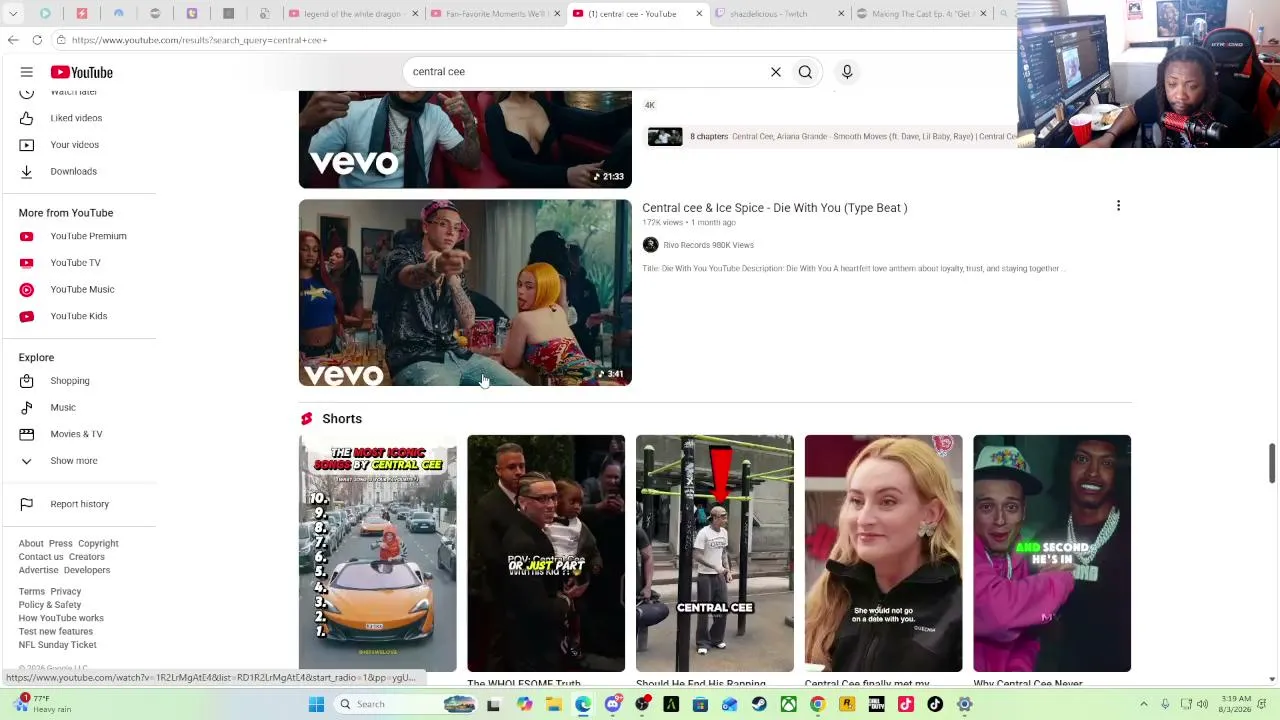The height and width of the screenshot is (720, 1280).
Task: Open the Your videos play icon
Action: (x=27, y=145)
